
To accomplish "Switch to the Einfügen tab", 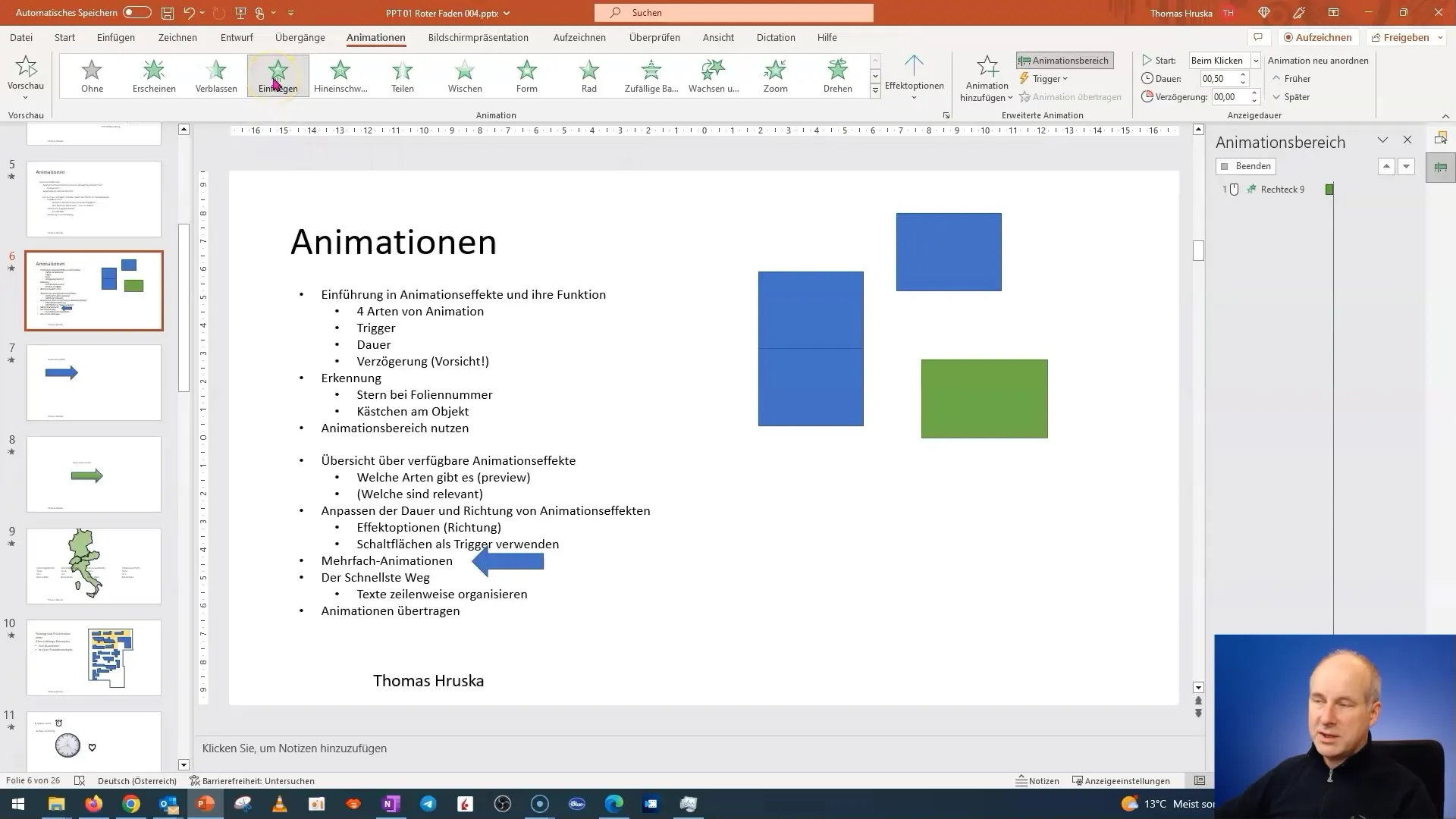I will click(116, 37).
